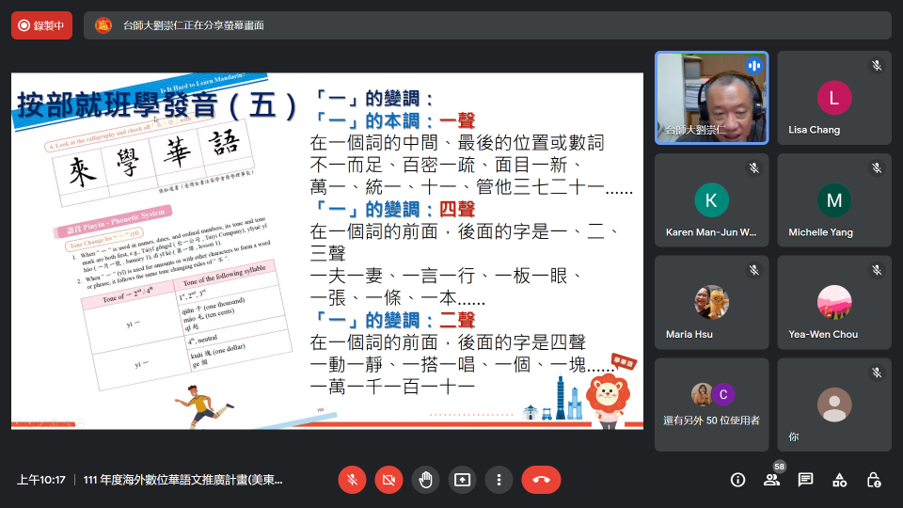Image resolution: width=903 pixels, height=508 pixels.
Task: Select Karen Man-Jun W... participant tile
Action: pyautogui.click(x=712, y=200)
